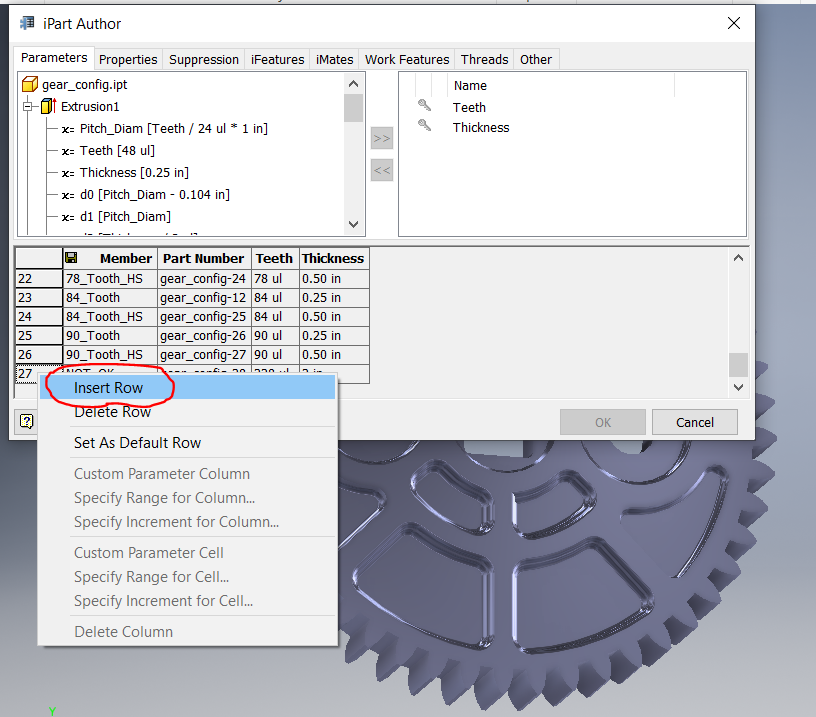Click the parameter icon for Pitch_Diam

point(68,130)
